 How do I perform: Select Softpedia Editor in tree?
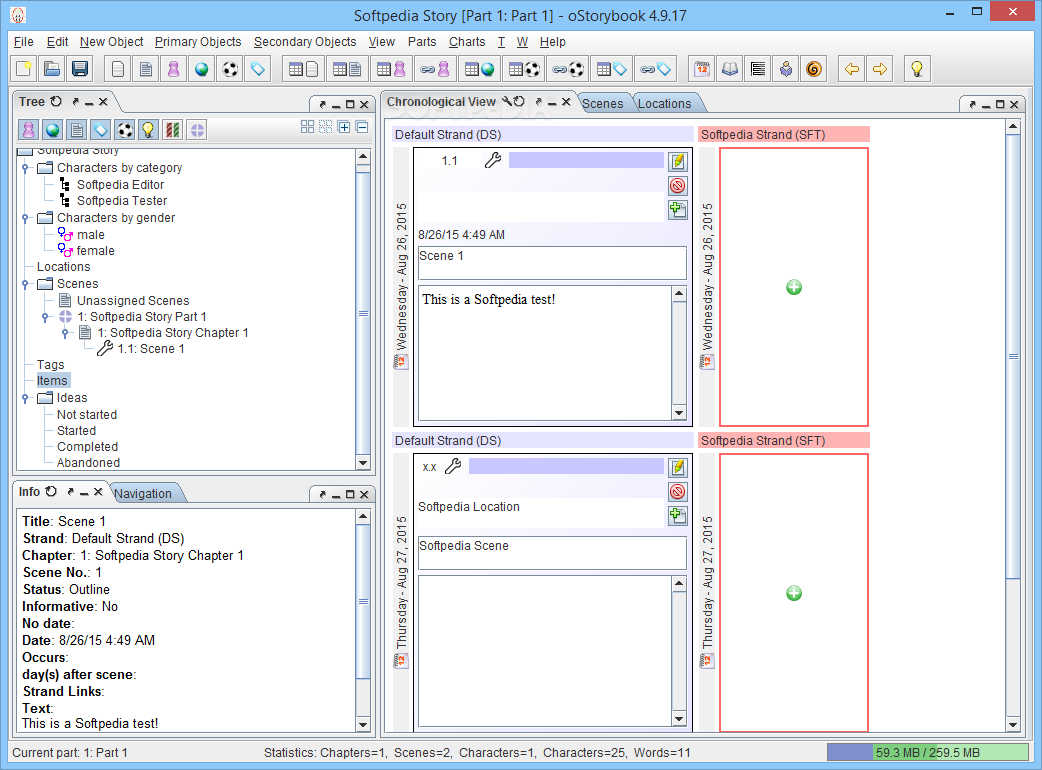click(120, 185)
